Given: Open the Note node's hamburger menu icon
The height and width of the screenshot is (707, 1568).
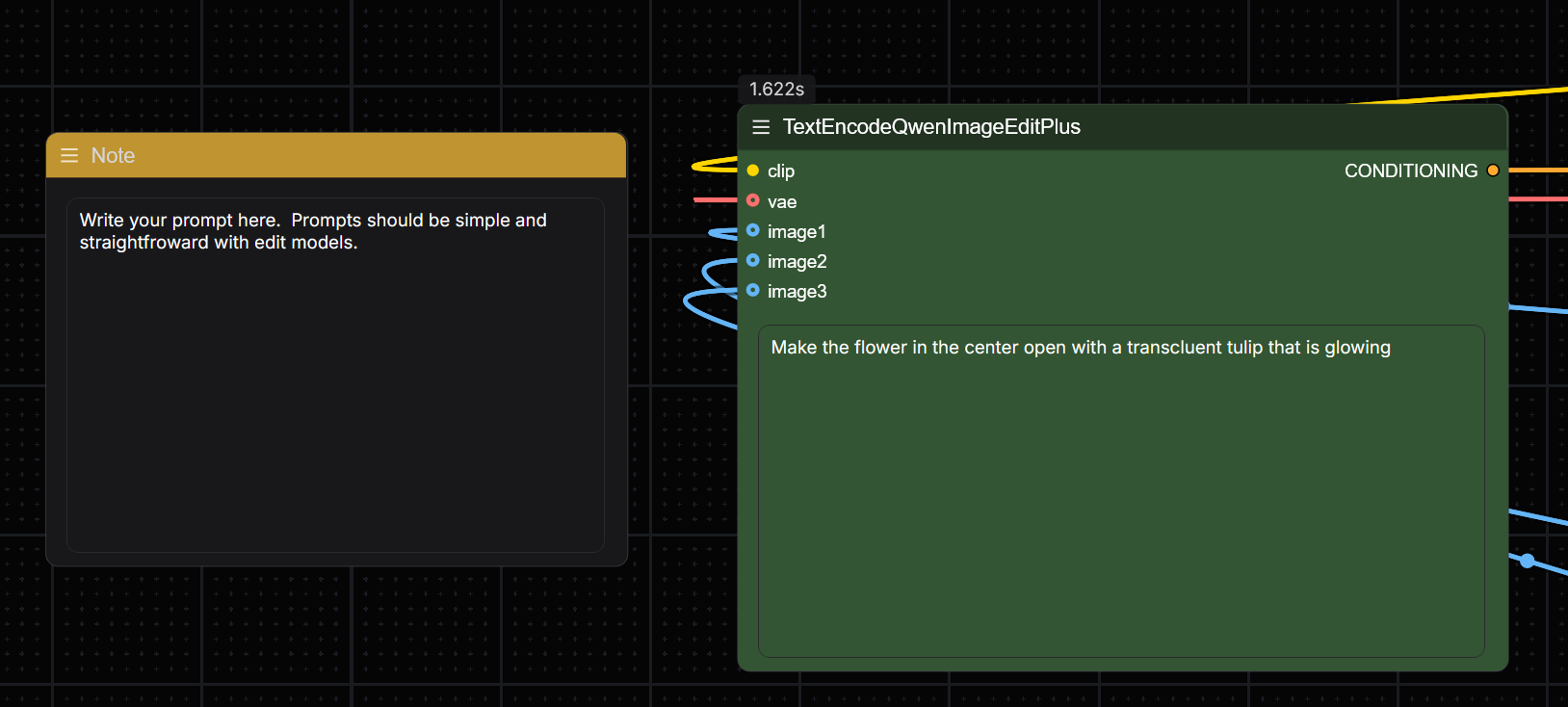Looking at the screenshot, I should pyautogui.click(x=69, y=156).
